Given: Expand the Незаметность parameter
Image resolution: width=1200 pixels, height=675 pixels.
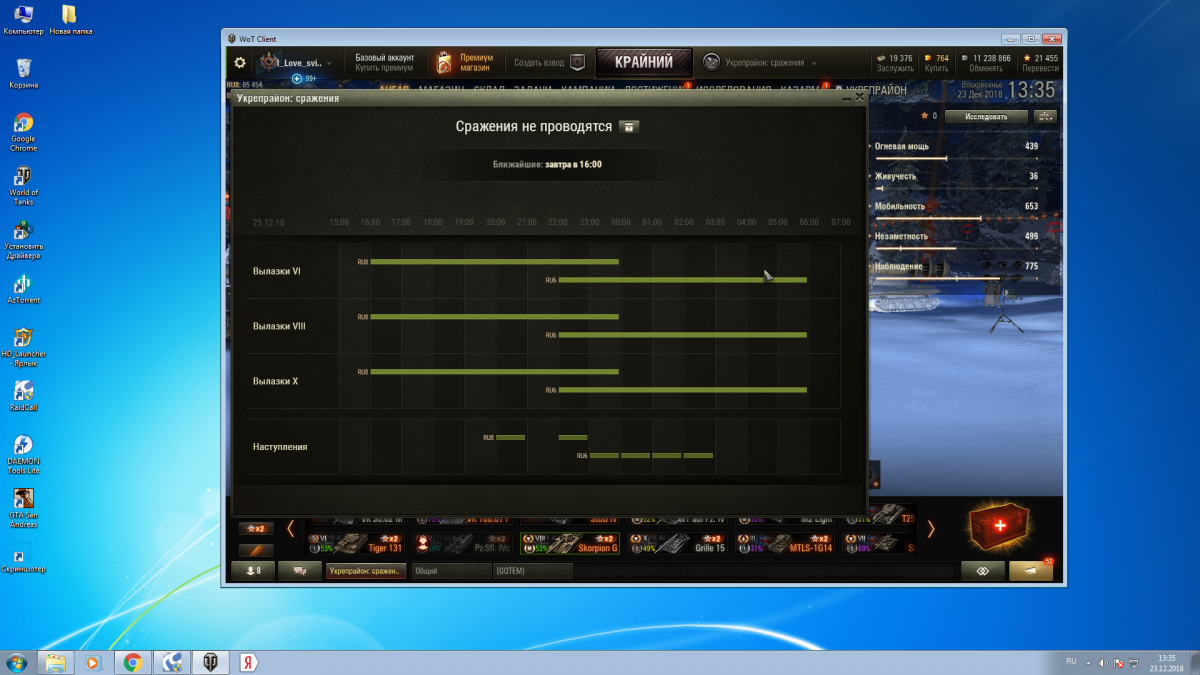Looking at the screenshot, I should 871,236.
